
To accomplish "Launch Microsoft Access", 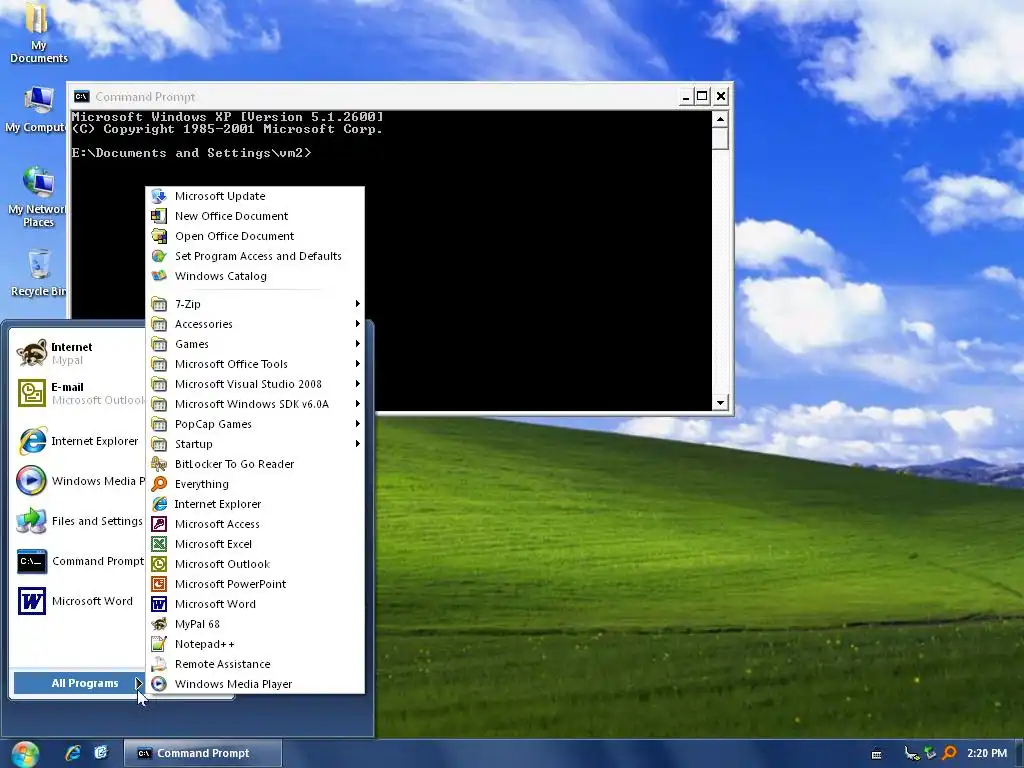I will coord(255,524).
